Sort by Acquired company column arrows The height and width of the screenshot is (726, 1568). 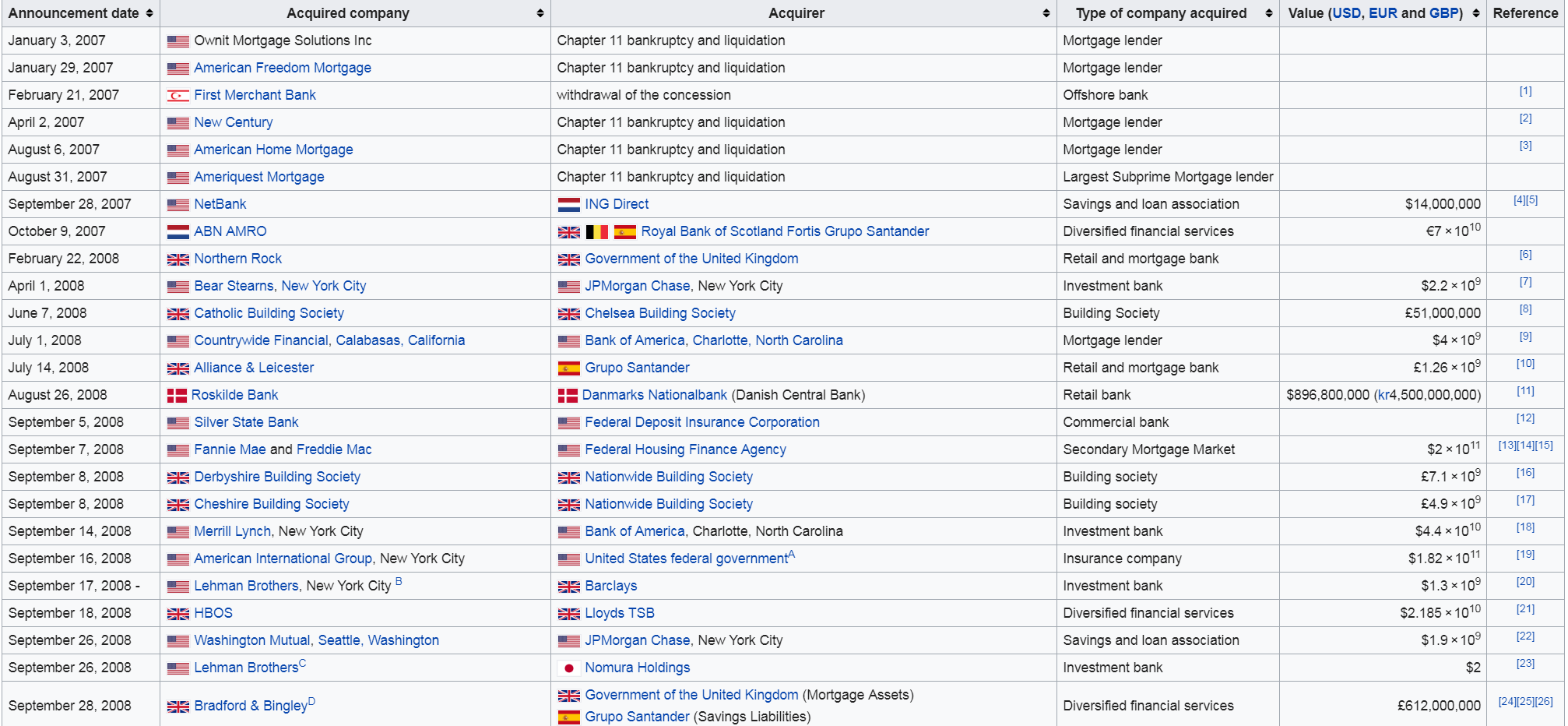(x=540, y=13)
